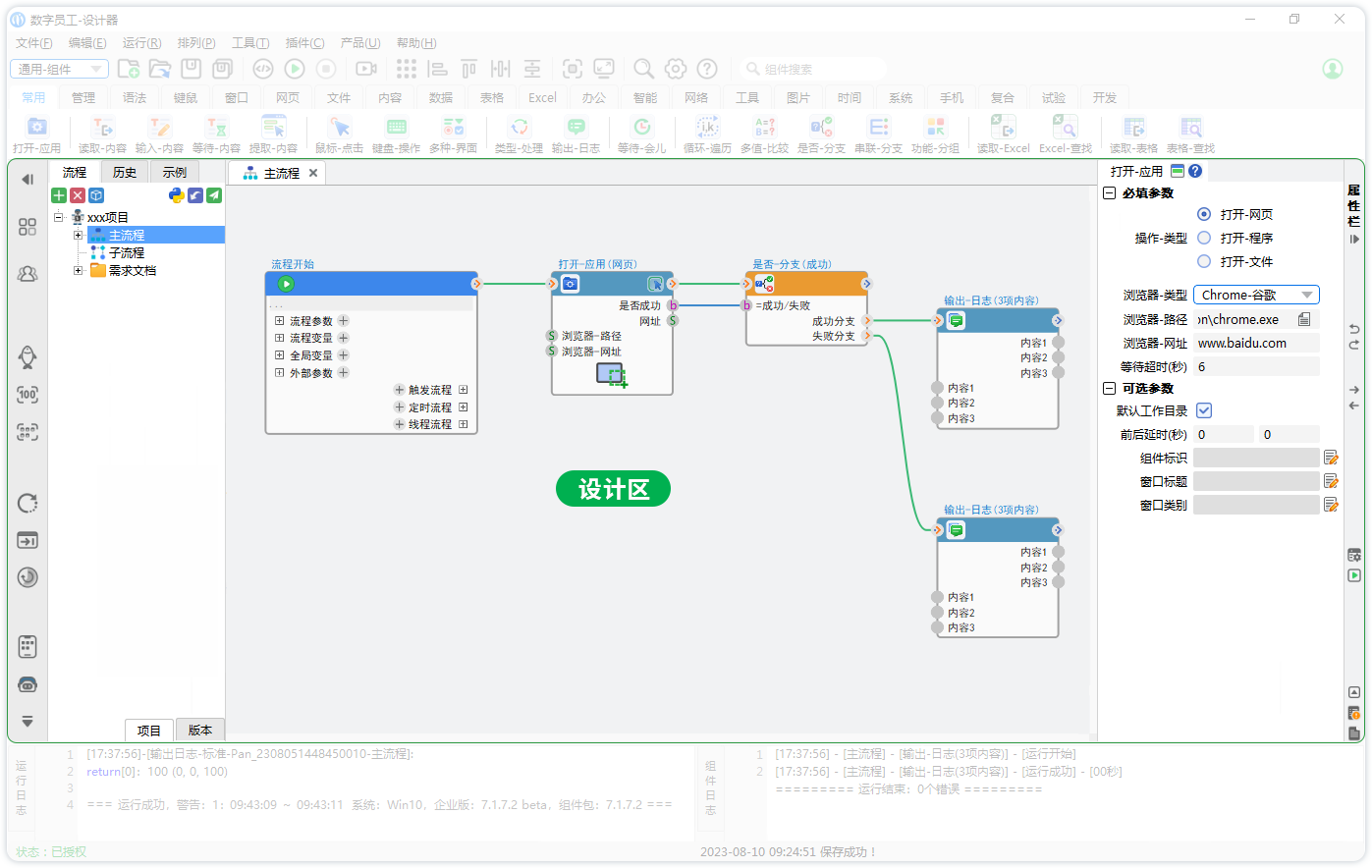Switch to the 版本 bottom tab
1372x868 pixels.
click(x=200, y=730)
